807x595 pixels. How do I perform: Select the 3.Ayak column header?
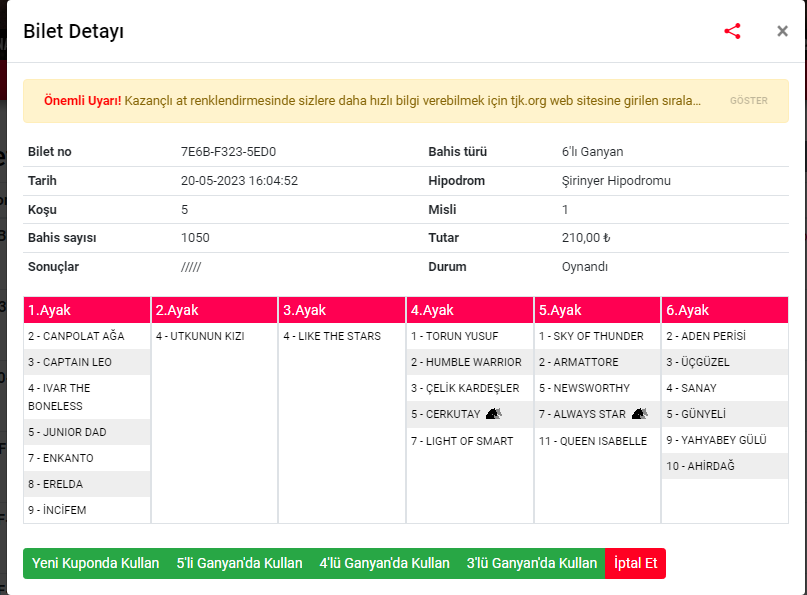pyautogui.click(x=342, y=310)
